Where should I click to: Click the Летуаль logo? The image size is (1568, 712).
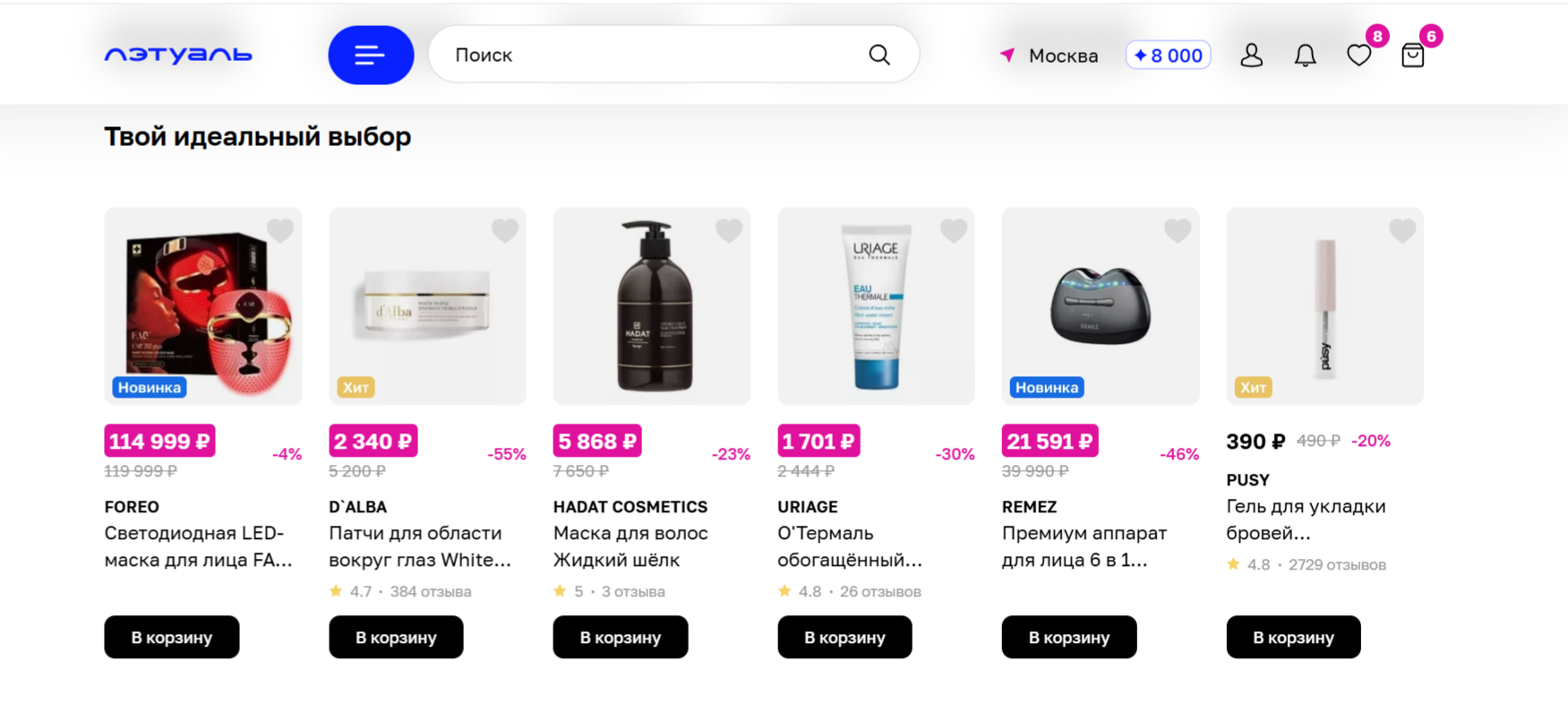click(x=178, y=56)
